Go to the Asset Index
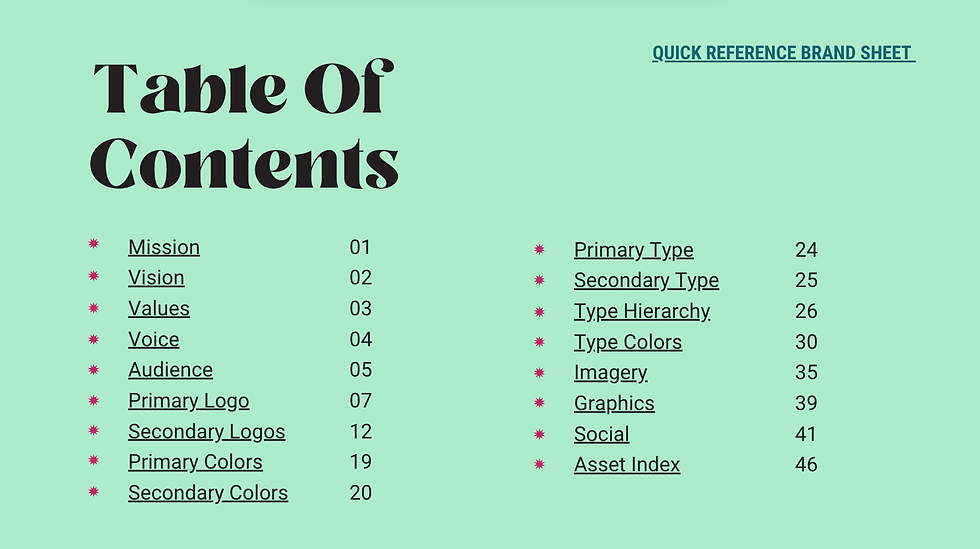Viewport: 980px width, 549px height. 627,465
